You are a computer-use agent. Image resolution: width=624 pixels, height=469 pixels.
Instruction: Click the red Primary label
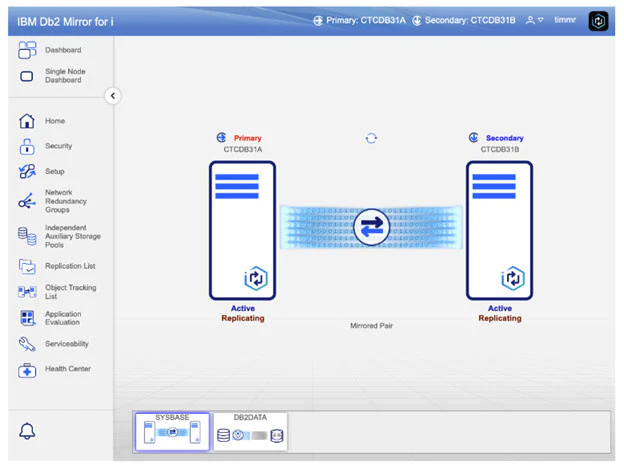[x=248, y=138]
